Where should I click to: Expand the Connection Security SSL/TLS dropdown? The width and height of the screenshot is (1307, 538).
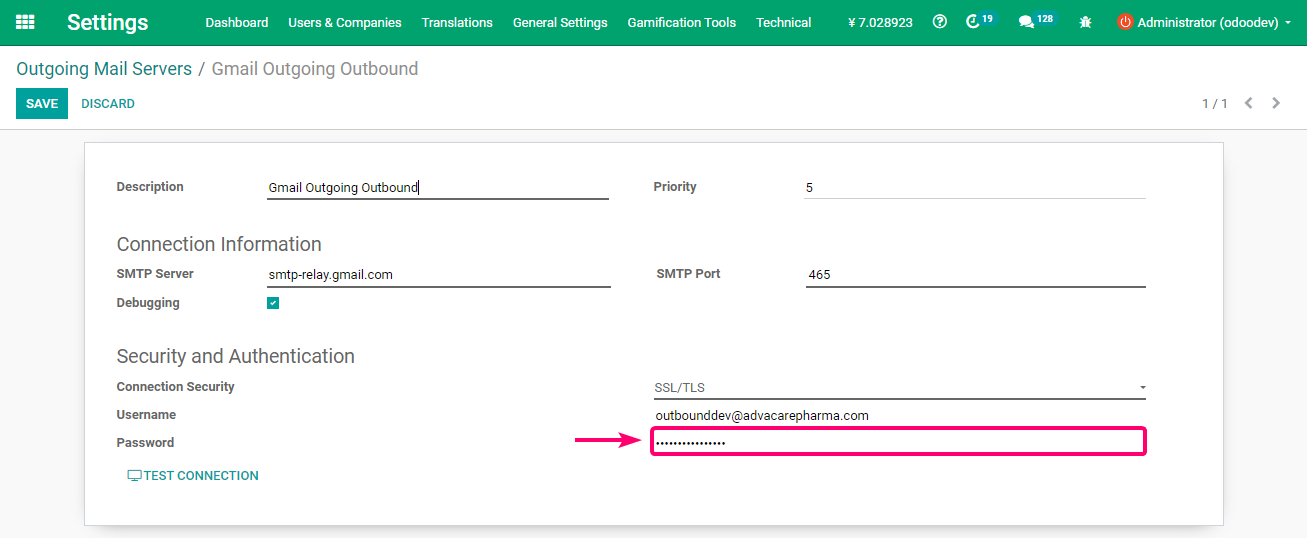tap(899, 388)
